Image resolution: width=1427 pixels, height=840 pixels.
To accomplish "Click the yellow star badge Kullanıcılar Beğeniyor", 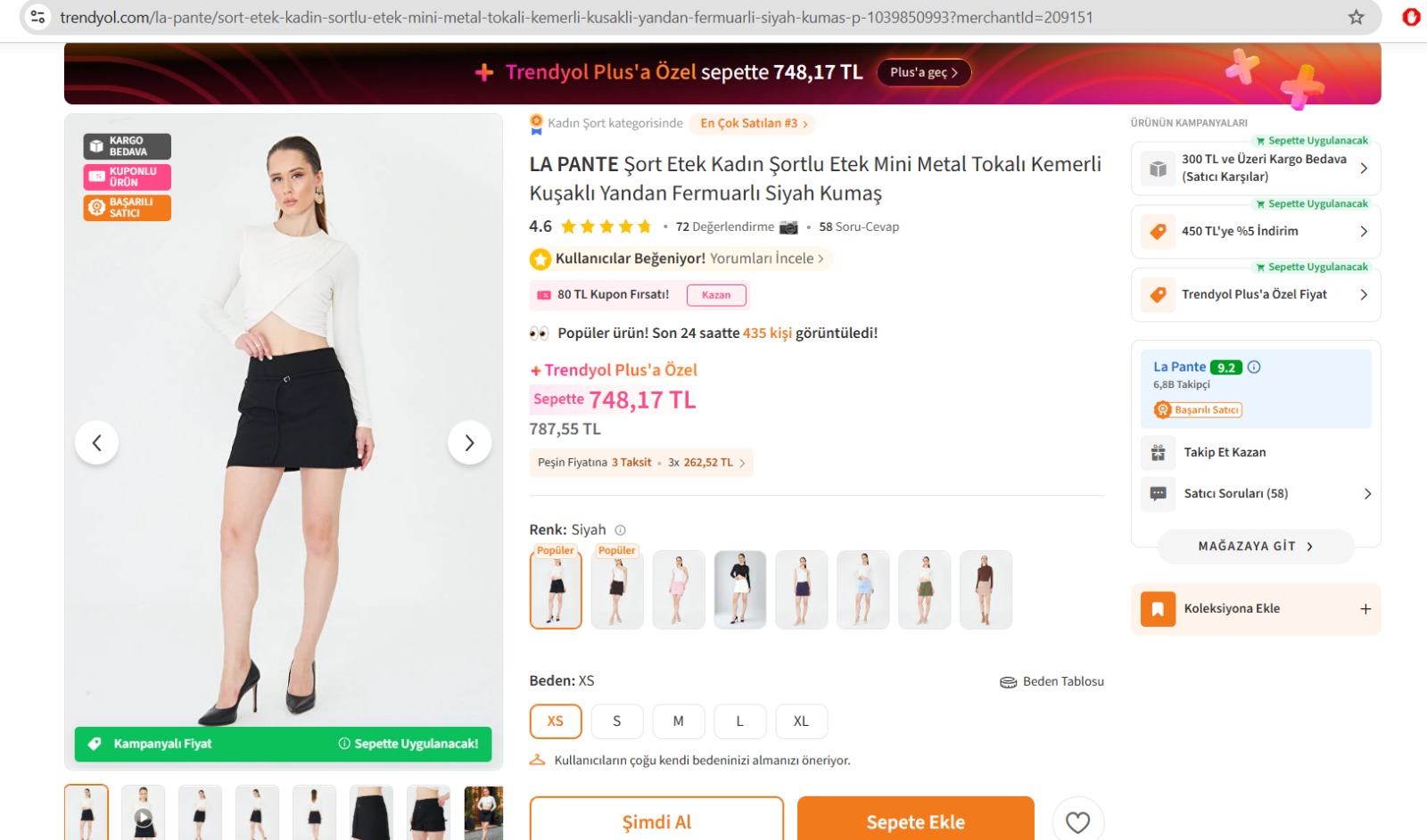I will click(540, 259).
